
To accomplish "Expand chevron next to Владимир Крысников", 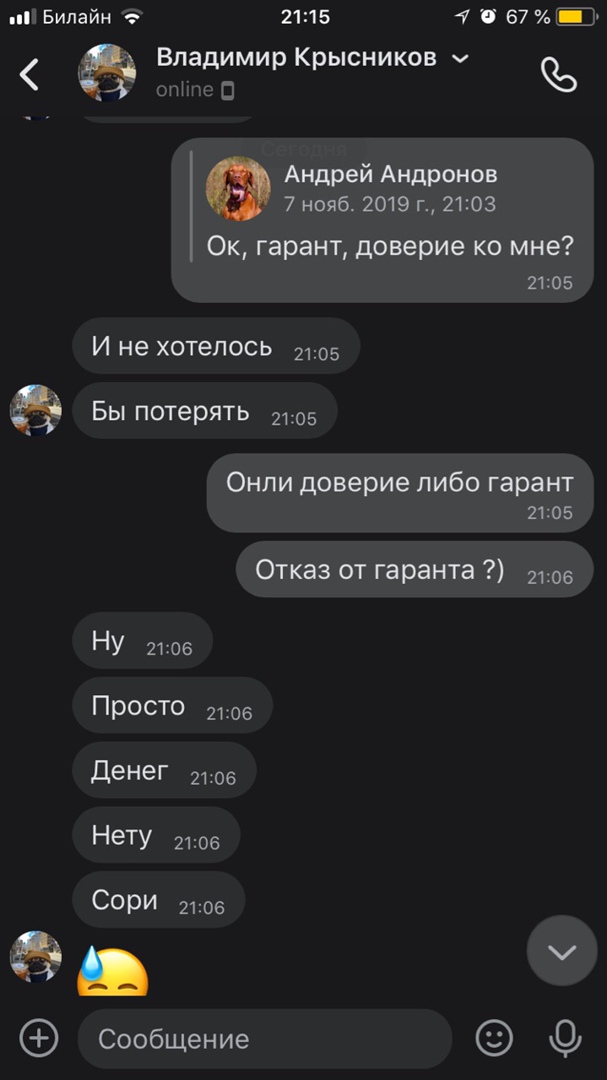I will click(460, 59).
